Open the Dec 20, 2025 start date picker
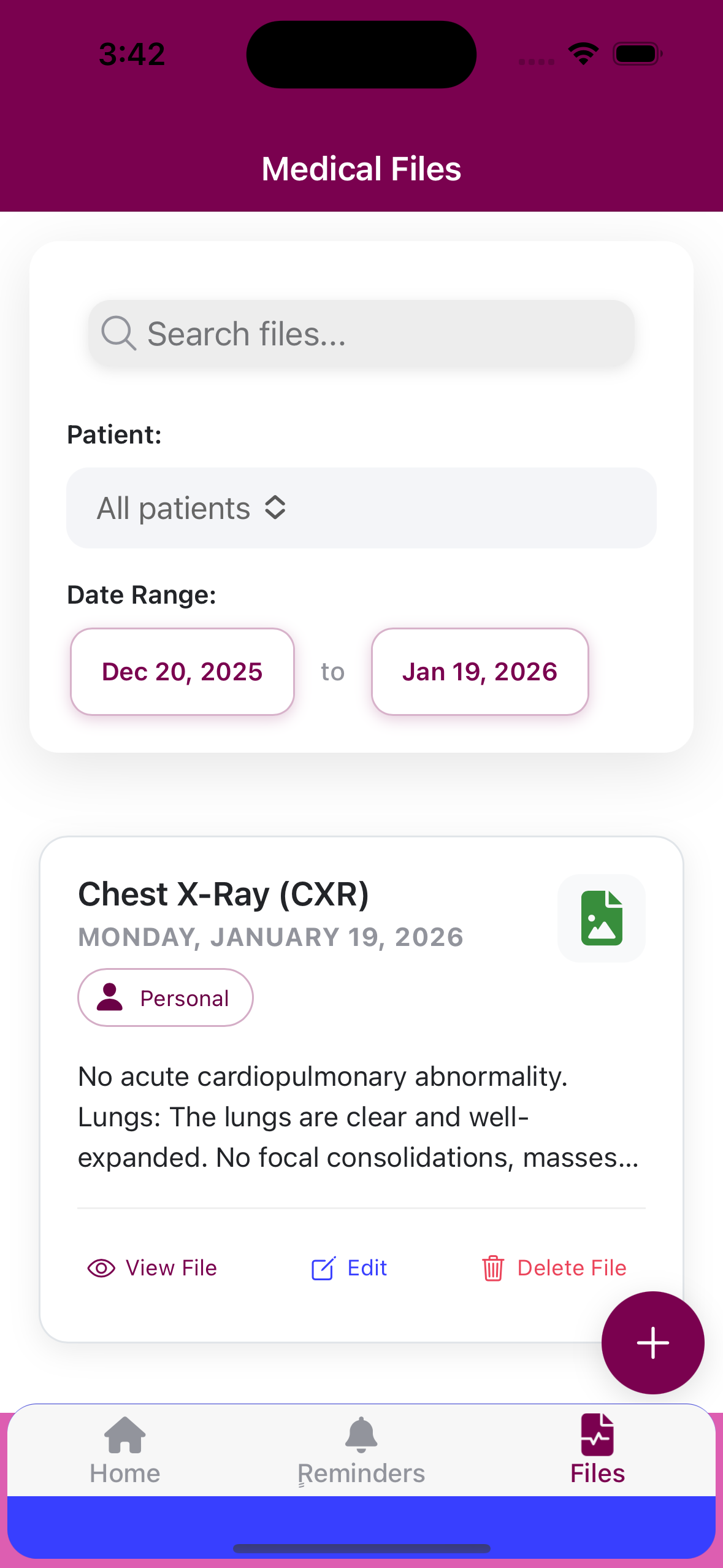 [x=182, y=672]
